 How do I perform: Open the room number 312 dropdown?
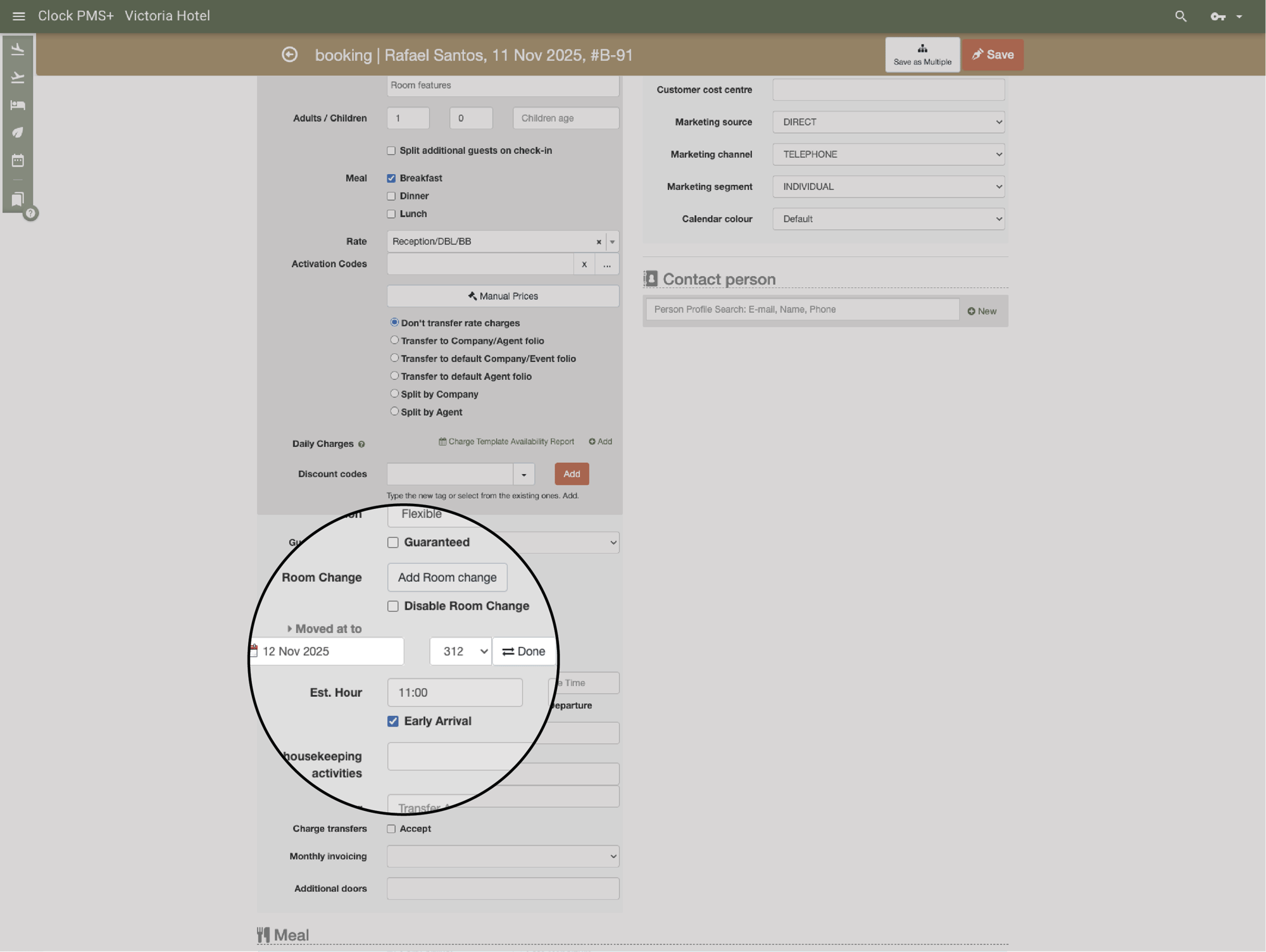460,651
